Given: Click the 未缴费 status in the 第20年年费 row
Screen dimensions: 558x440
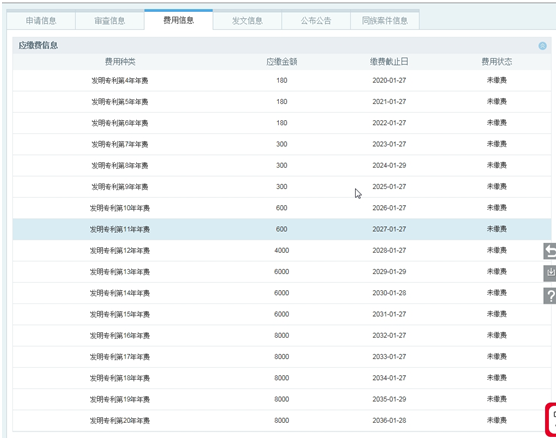Looking at the screenshot, I should 497,420.
